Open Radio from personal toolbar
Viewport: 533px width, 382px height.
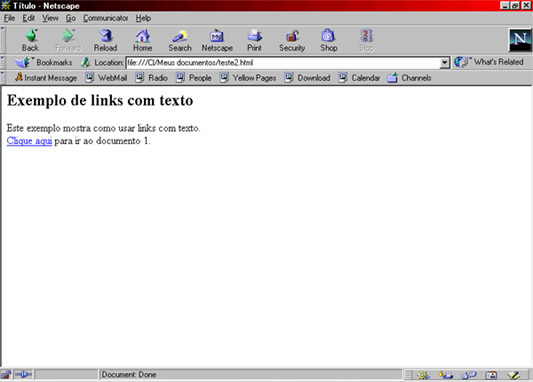click(x=151, y=78)
